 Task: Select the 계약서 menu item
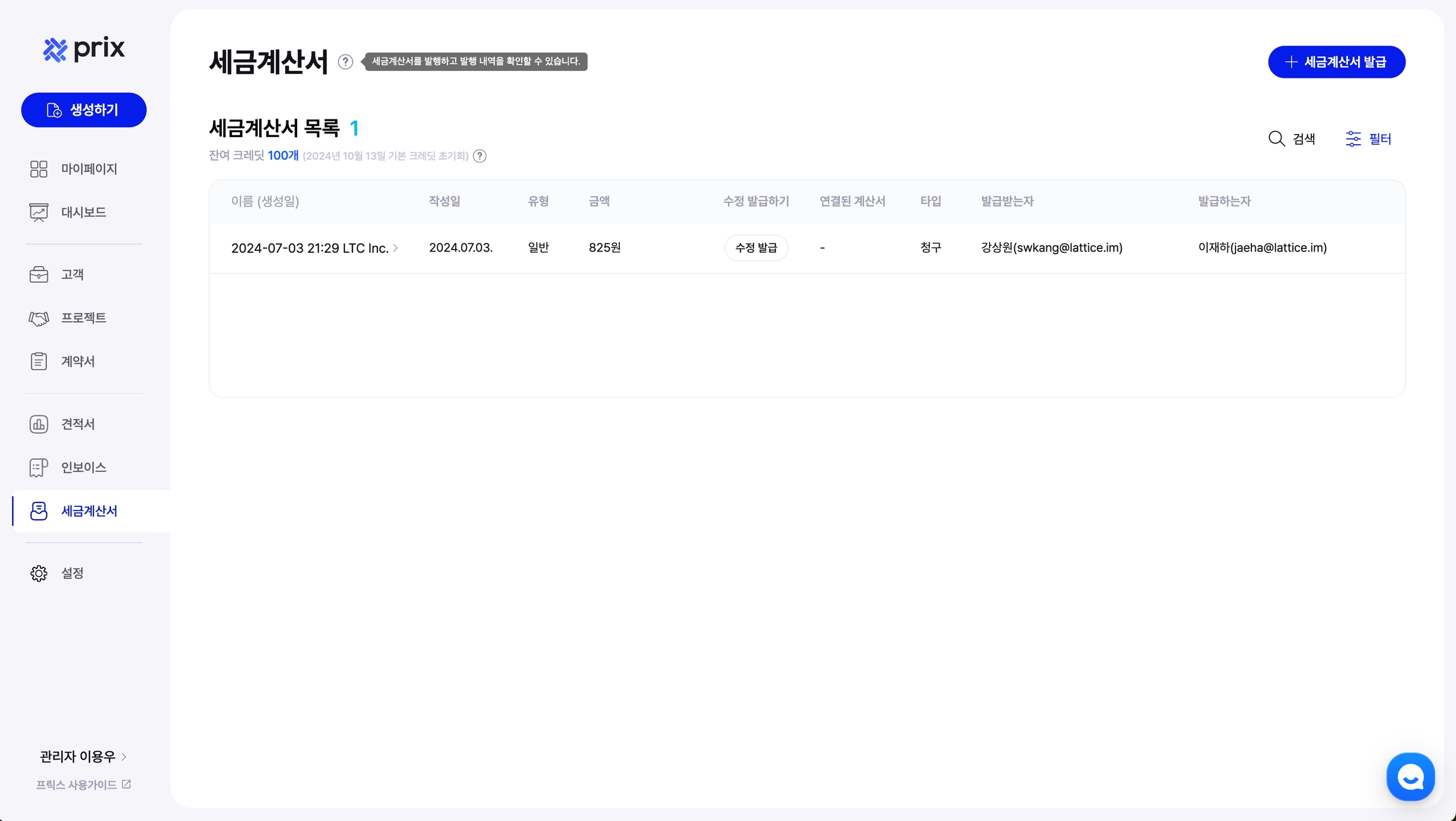click(x=78, y=362)
